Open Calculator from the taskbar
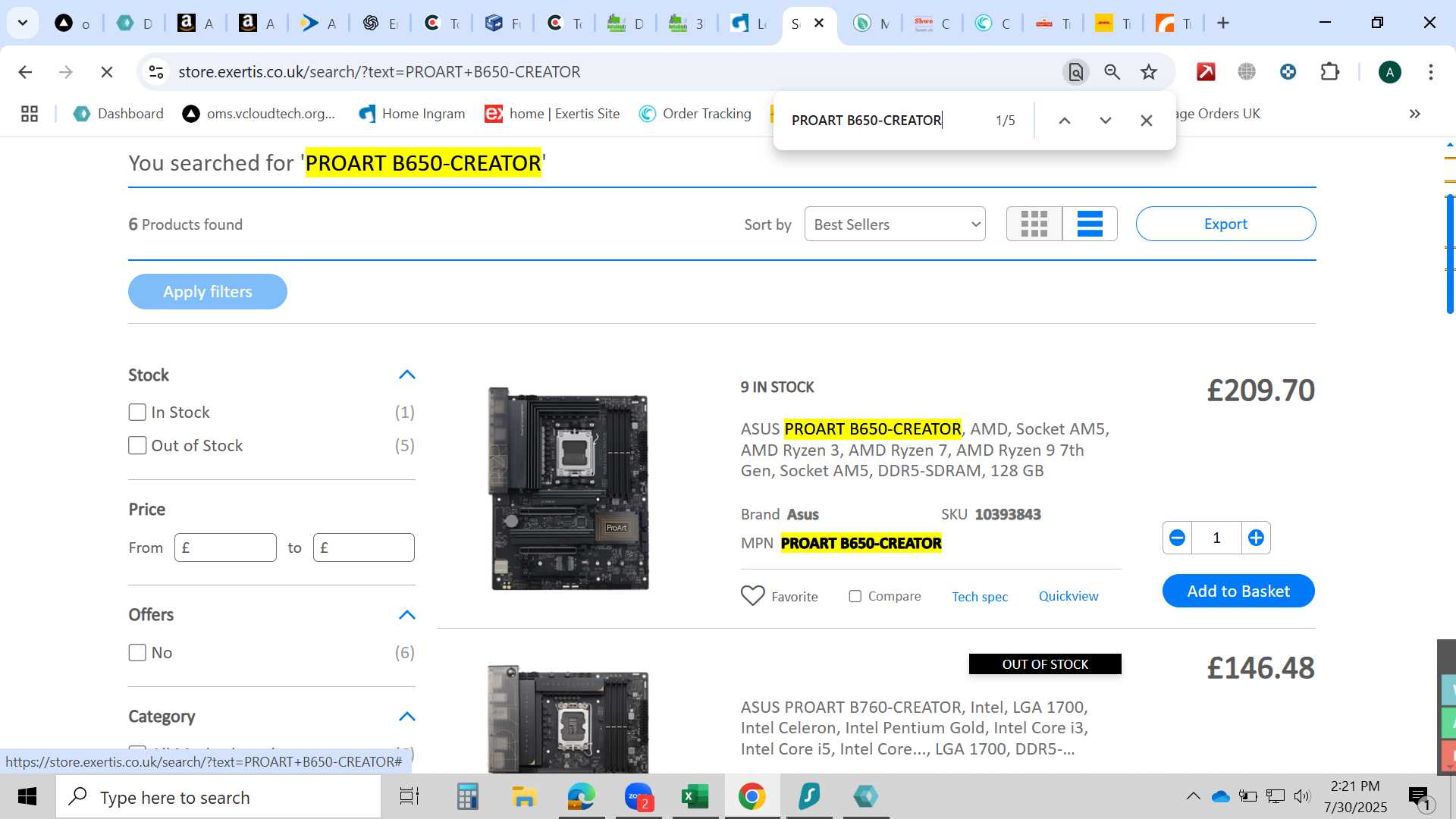The height and width of the screenshot is (819, 1456). (x=467, y=797)
